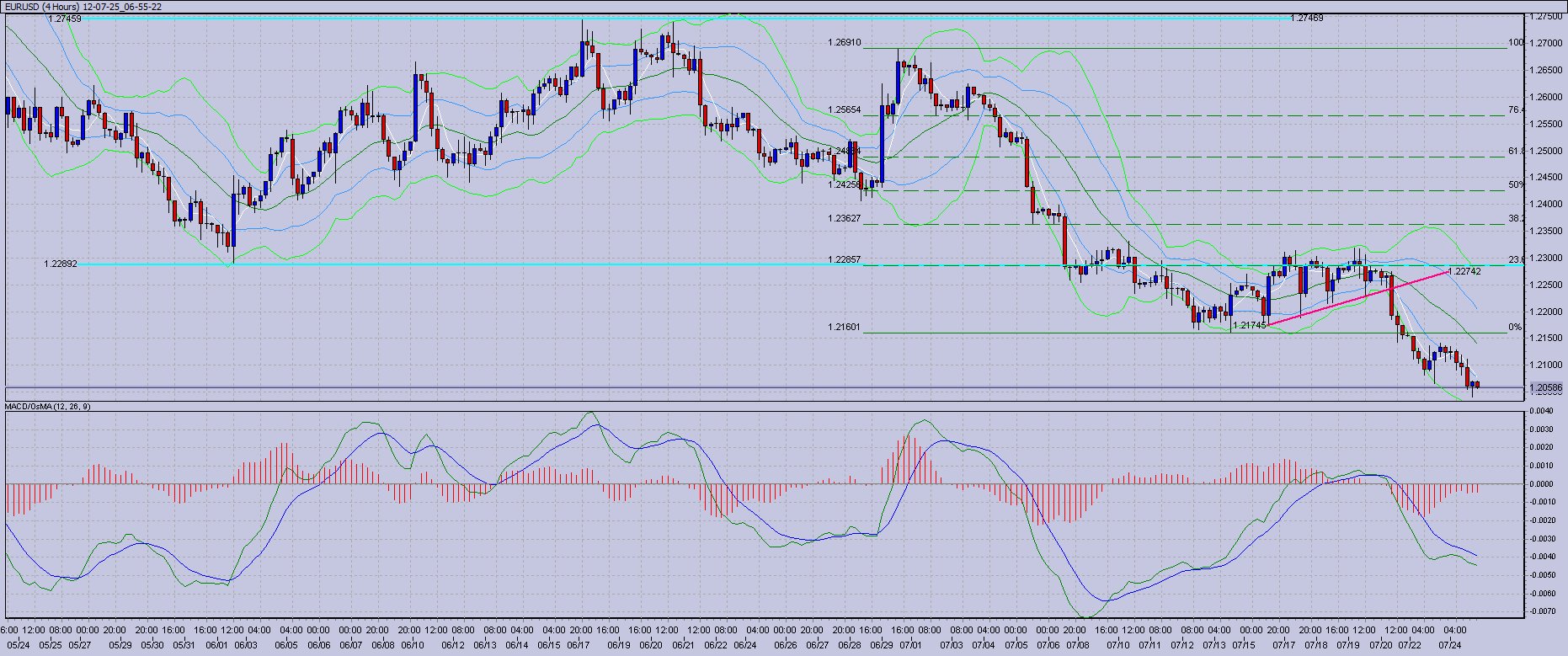Click the 1.22892 cyan support line label
This screenshot has height=656, width=1568.
(60, 264)
